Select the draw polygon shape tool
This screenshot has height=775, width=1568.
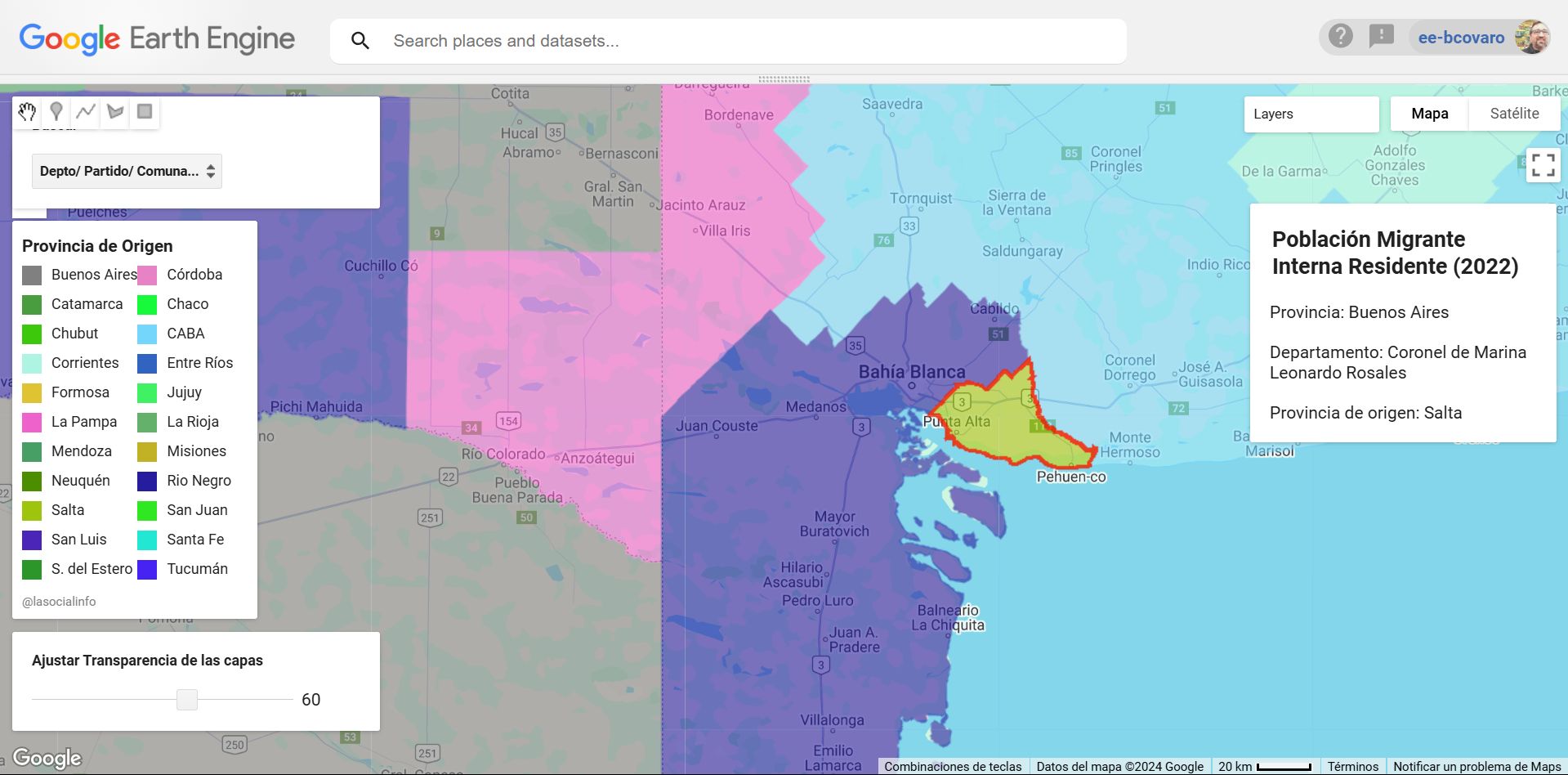click(115, 112)
